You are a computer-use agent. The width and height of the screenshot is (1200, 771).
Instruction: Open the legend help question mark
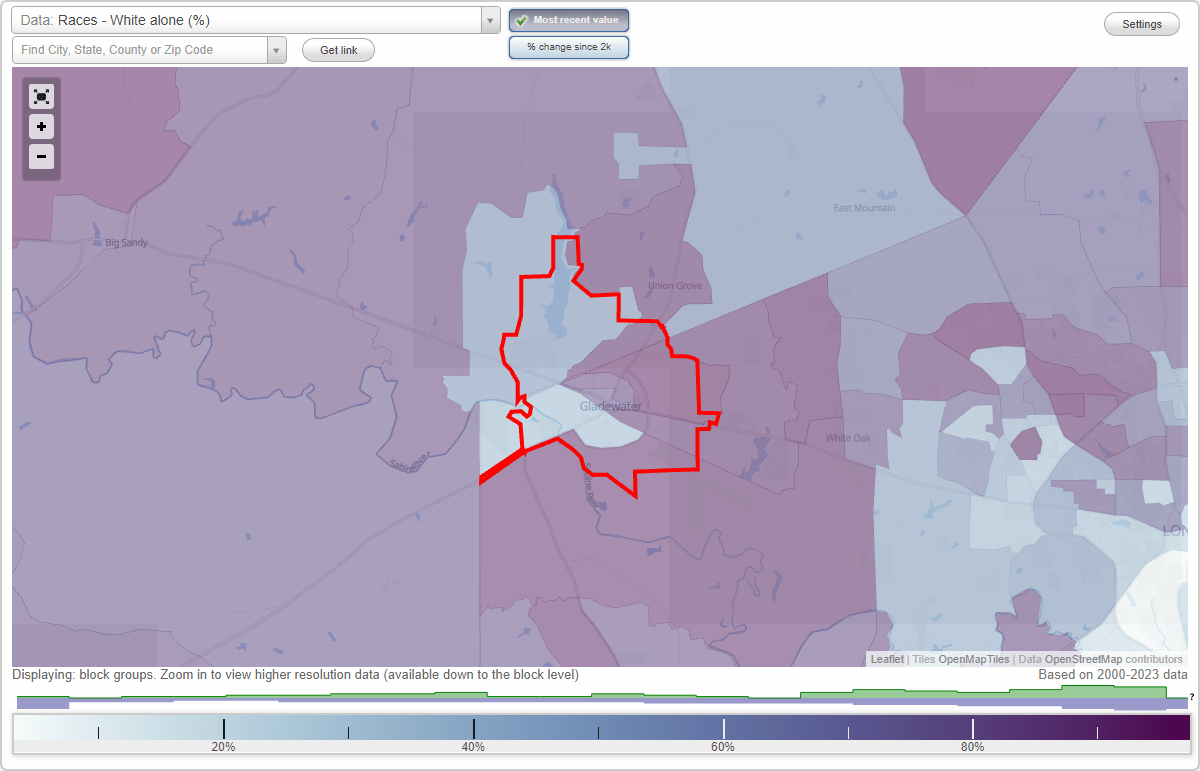(1190, 695)
